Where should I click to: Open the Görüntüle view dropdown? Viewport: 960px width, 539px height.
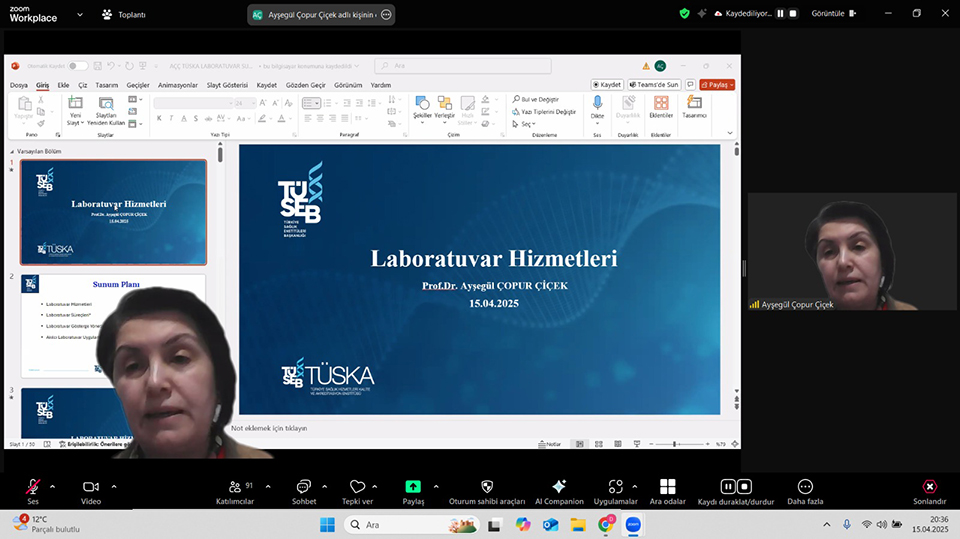tap(830, 14)
